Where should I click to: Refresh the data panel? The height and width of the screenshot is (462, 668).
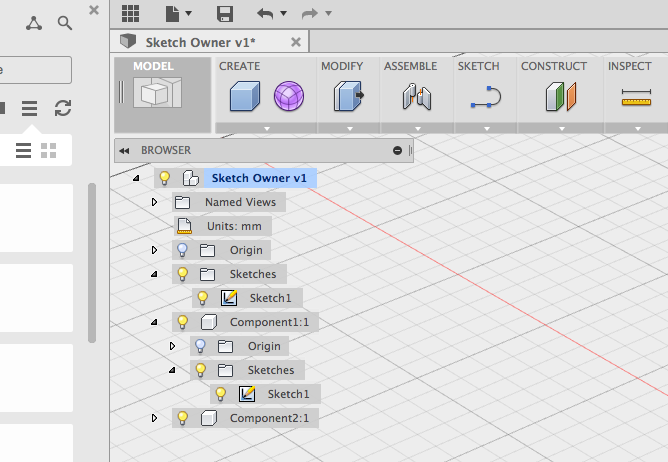click(63, 108)
